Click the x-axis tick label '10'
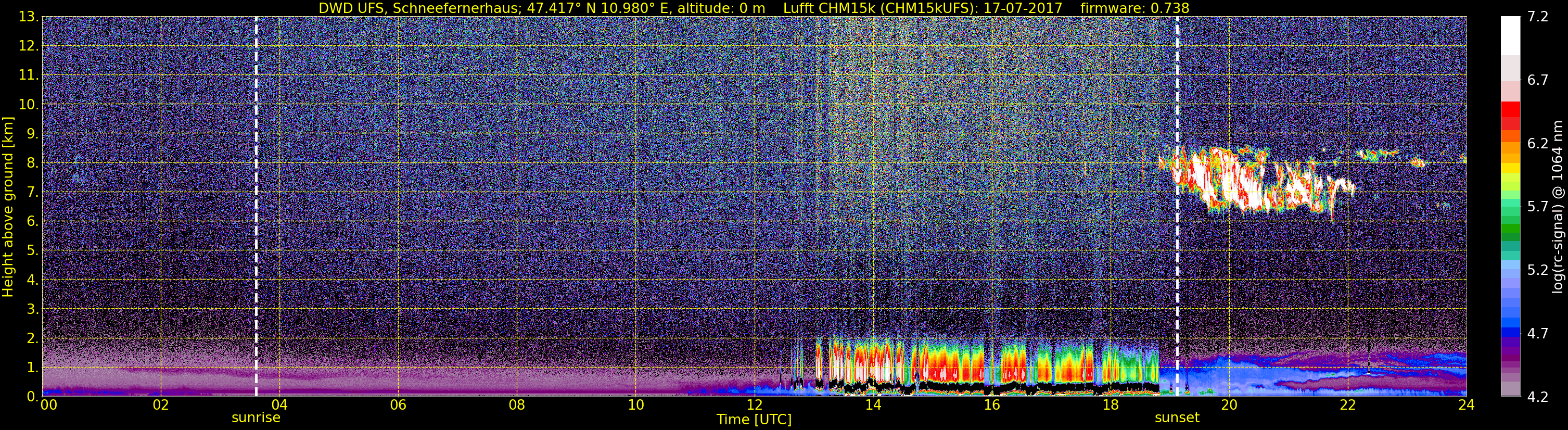The height and width of the screenshot is (430, 1568). point(635,406)
